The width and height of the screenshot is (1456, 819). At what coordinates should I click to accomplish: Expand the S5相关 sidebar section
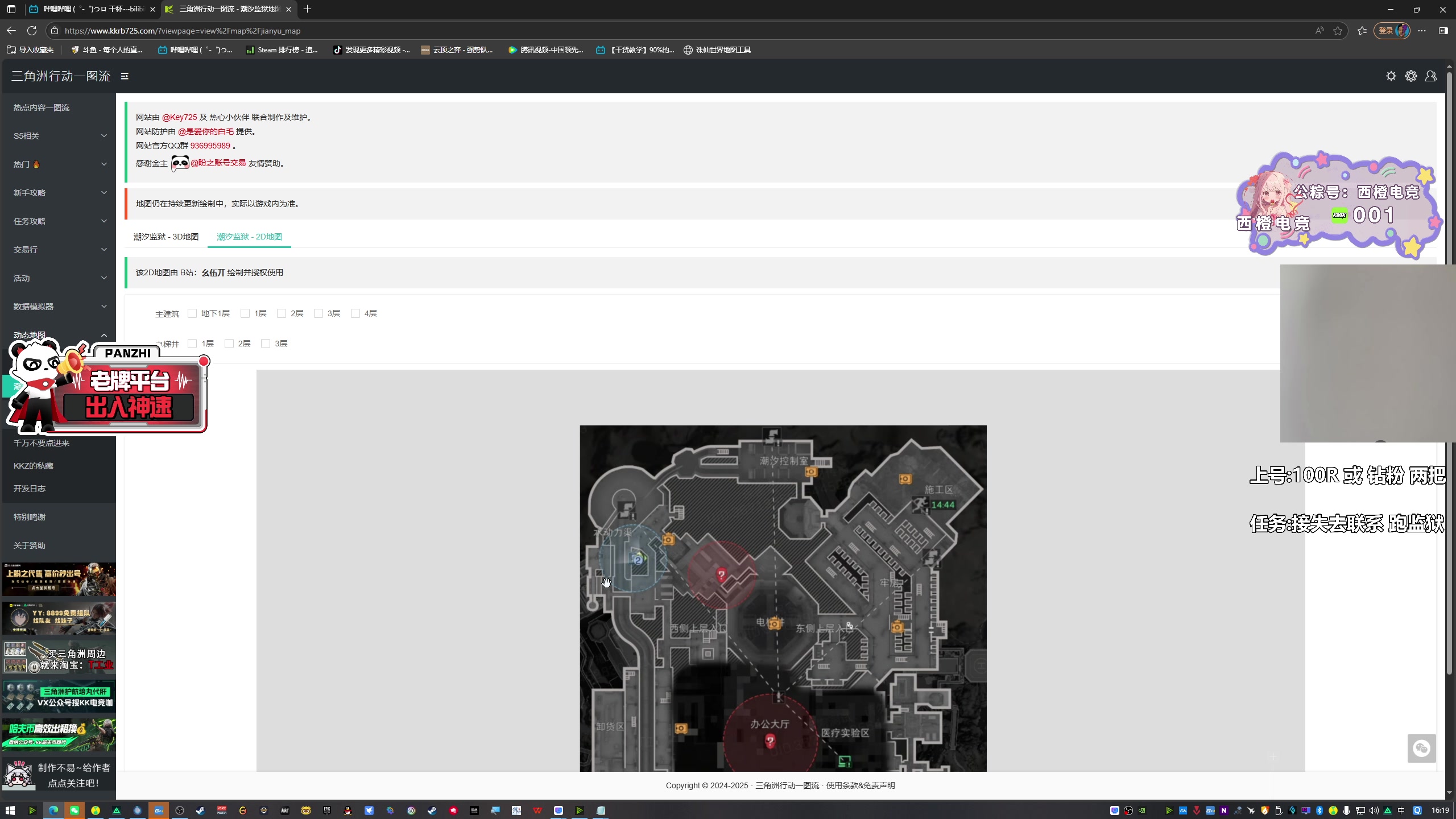(x=59, y=136)
